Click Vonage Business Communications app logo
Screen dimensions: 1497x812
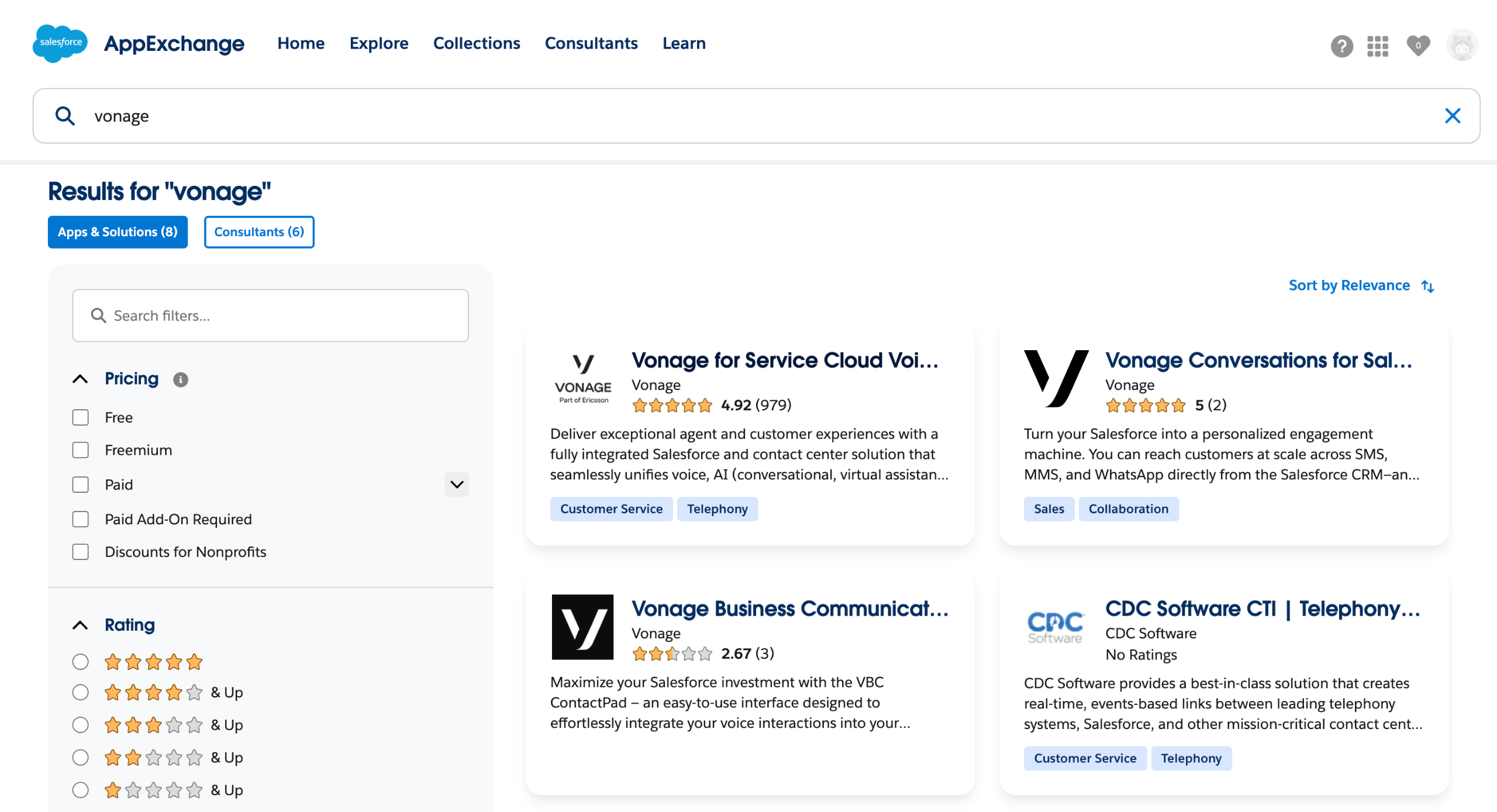[582, 627]
